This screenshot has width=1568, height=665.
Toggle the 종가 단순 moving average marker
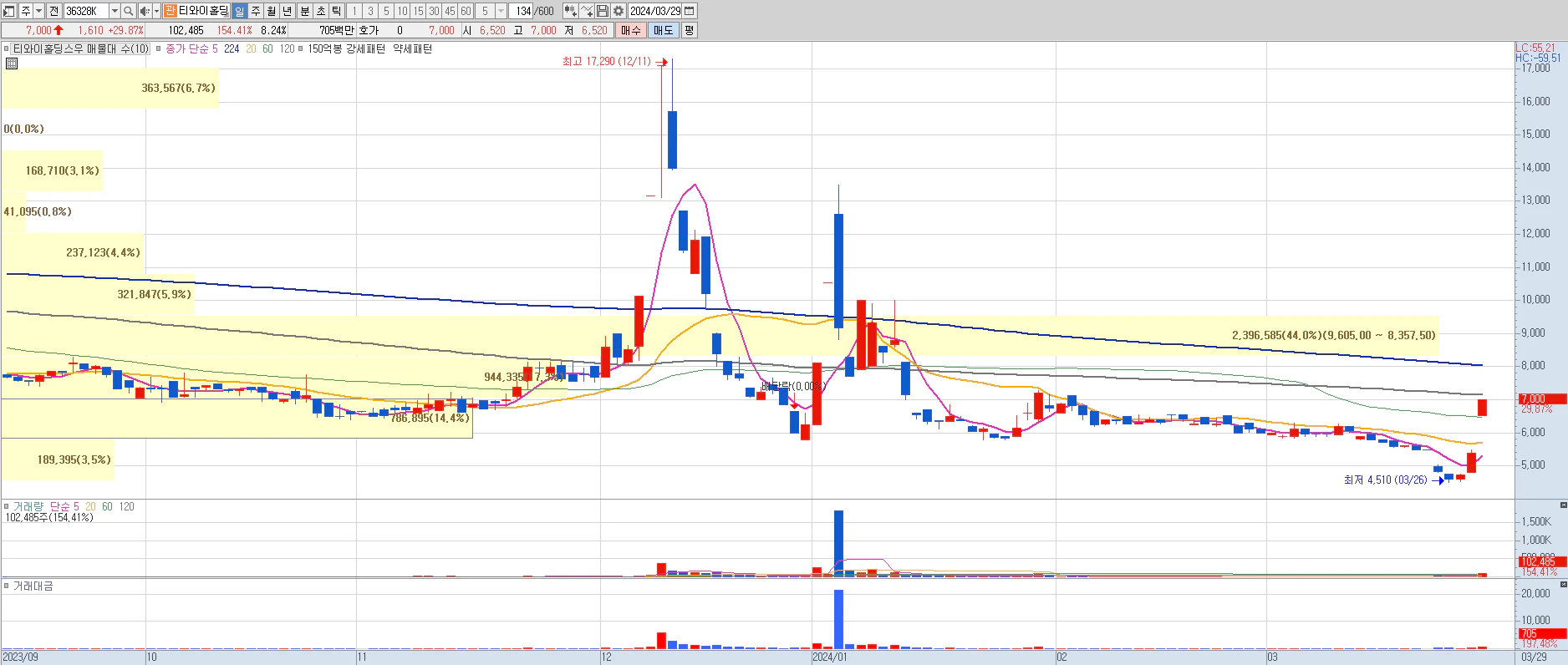click(159, 49)
